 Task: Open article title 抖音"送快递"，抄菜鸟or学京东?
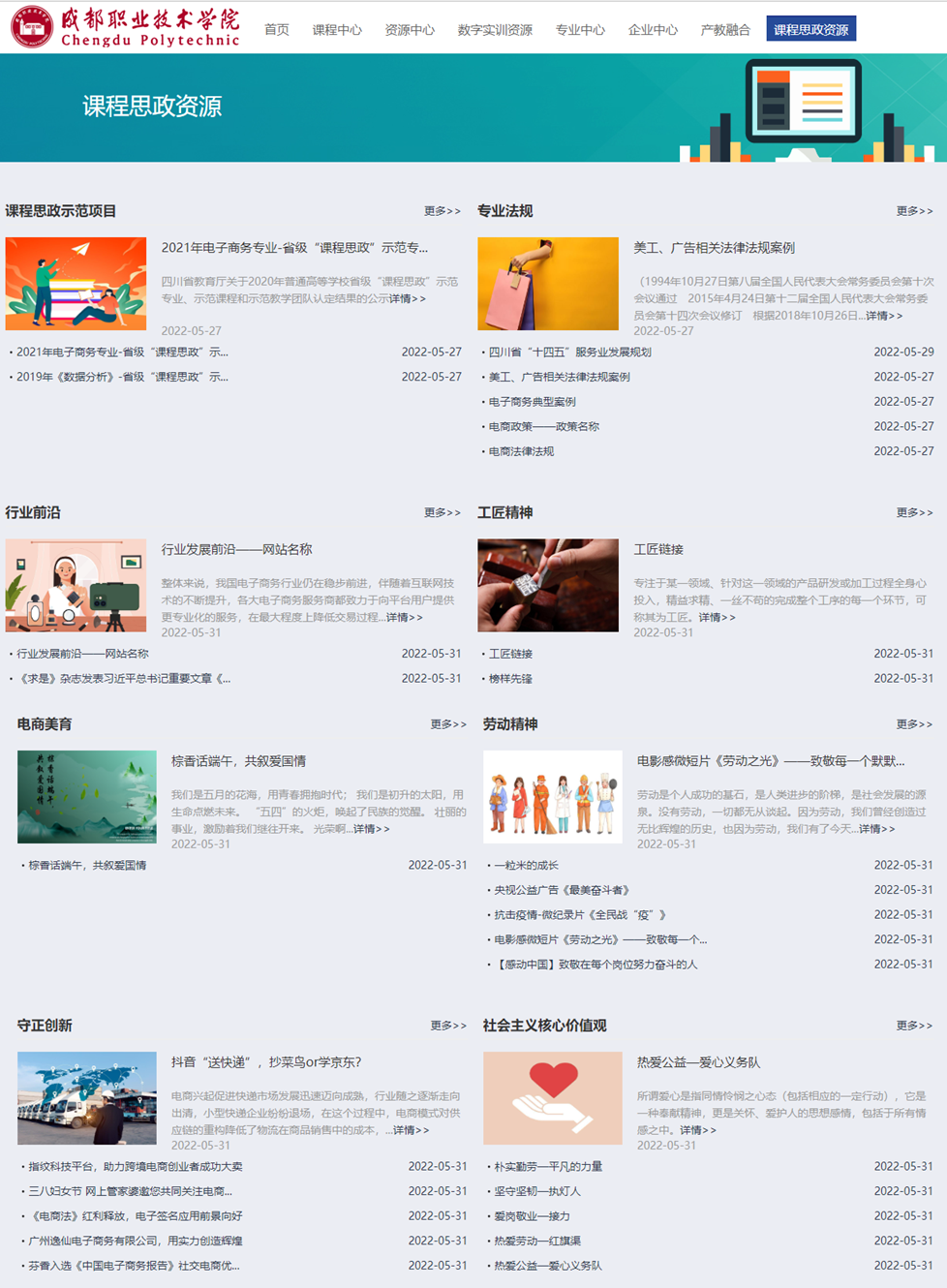point(266,1062)
